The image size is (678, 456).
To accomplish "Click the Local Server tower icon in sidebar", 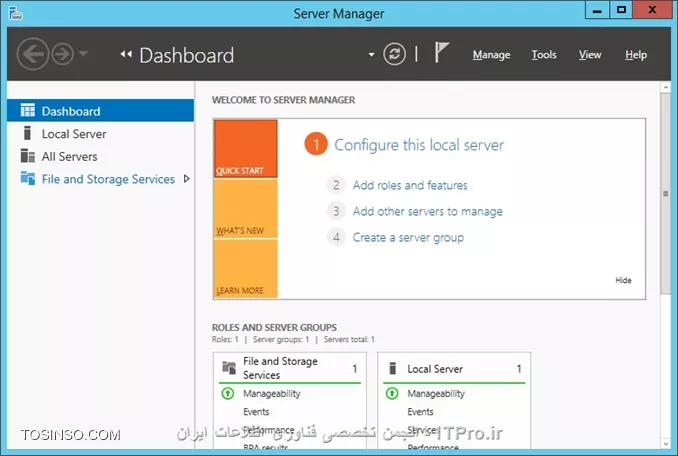I will tap(27, 133).
